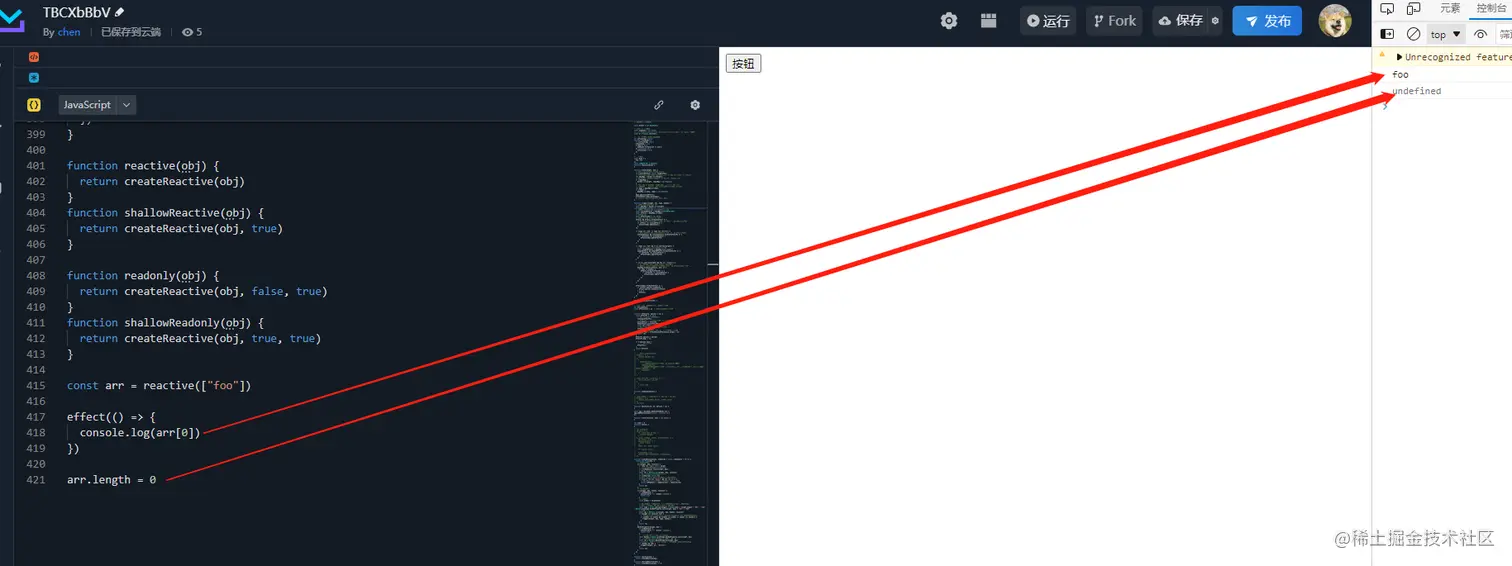The width and height of the screenshot is (1512, 566).
Task: Click the 'foo' console output line
Action: click(1442, 75)
